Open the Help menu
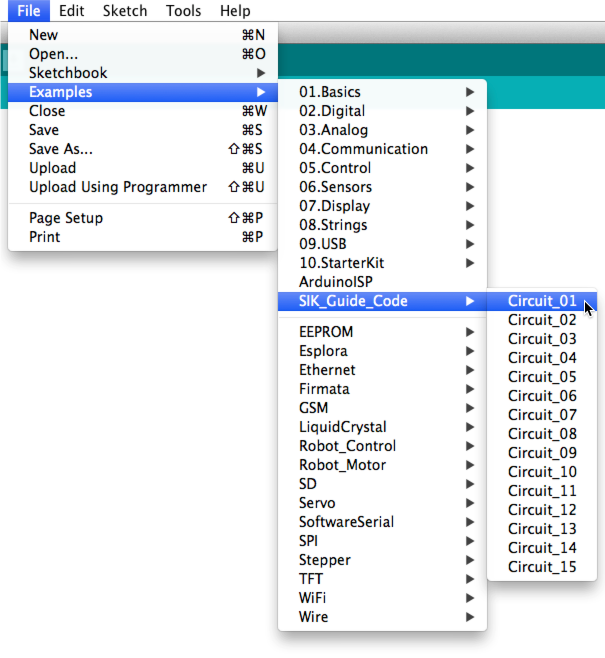The height and width of the screenshot is (658, 605). tap(235, 10)
